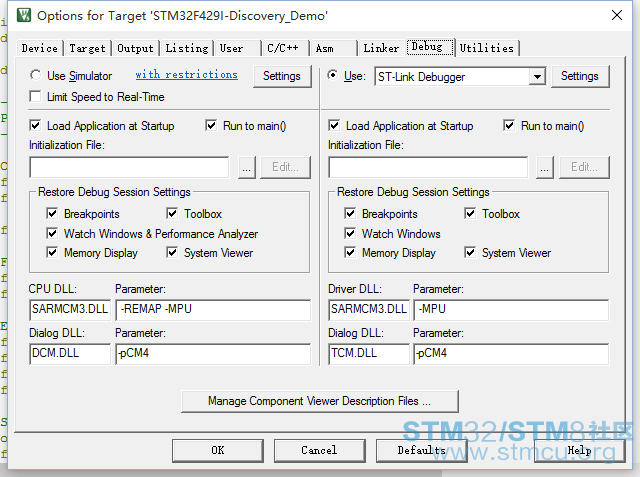Select the Debug tab
640x477 pixels.
[x=430, y=47]
